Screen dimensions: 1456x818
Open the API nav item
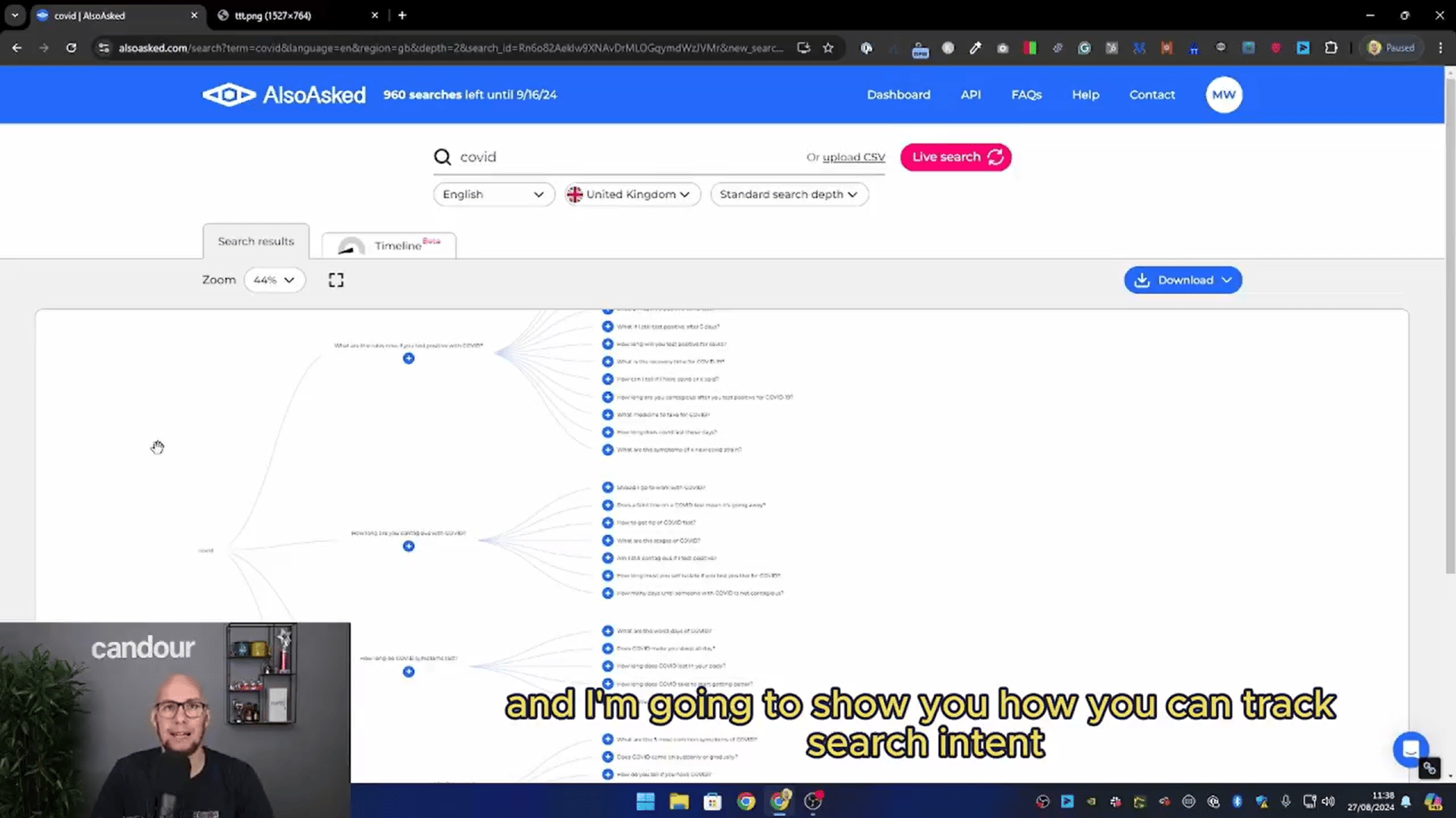tap(970, 95)
